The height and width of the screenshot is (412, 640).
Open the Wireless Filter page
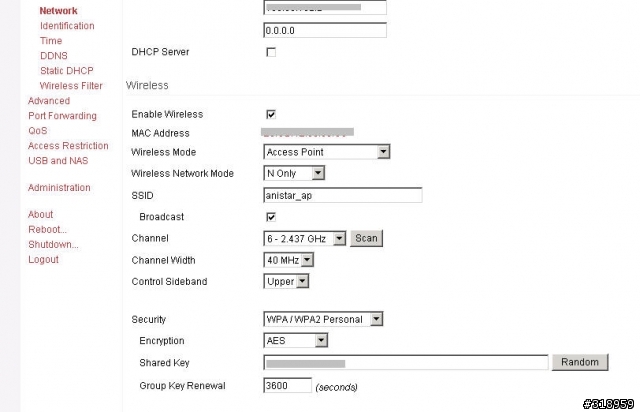click(x=71, y=86)
